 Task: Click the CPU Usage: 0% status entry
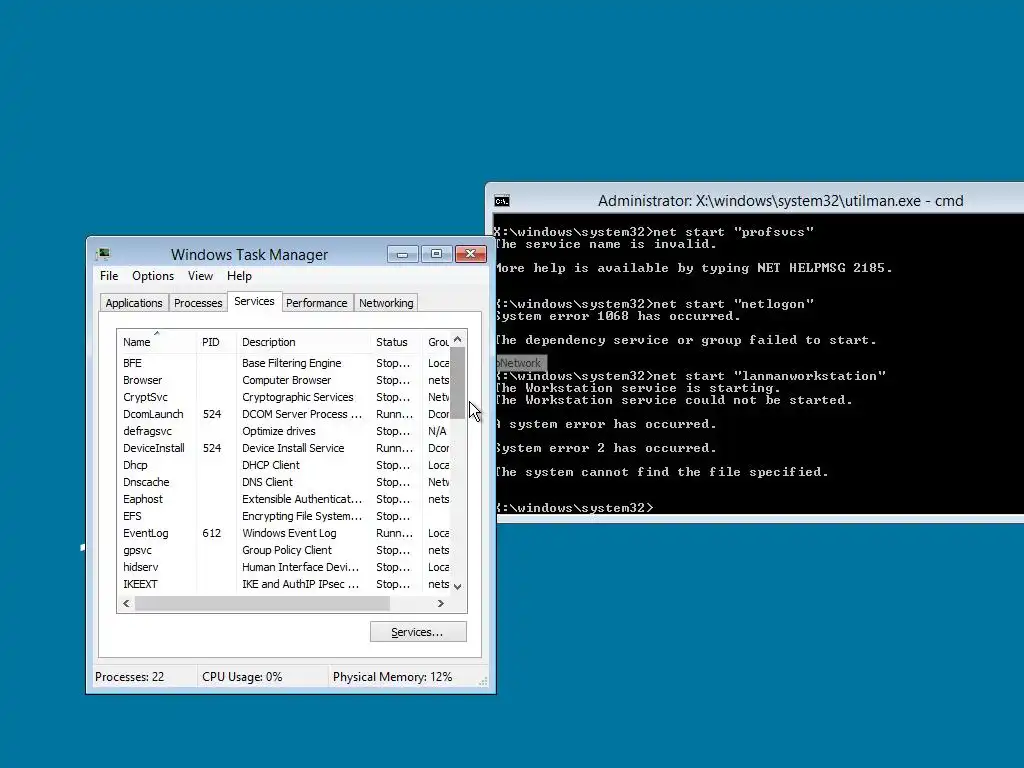[242, 677]
